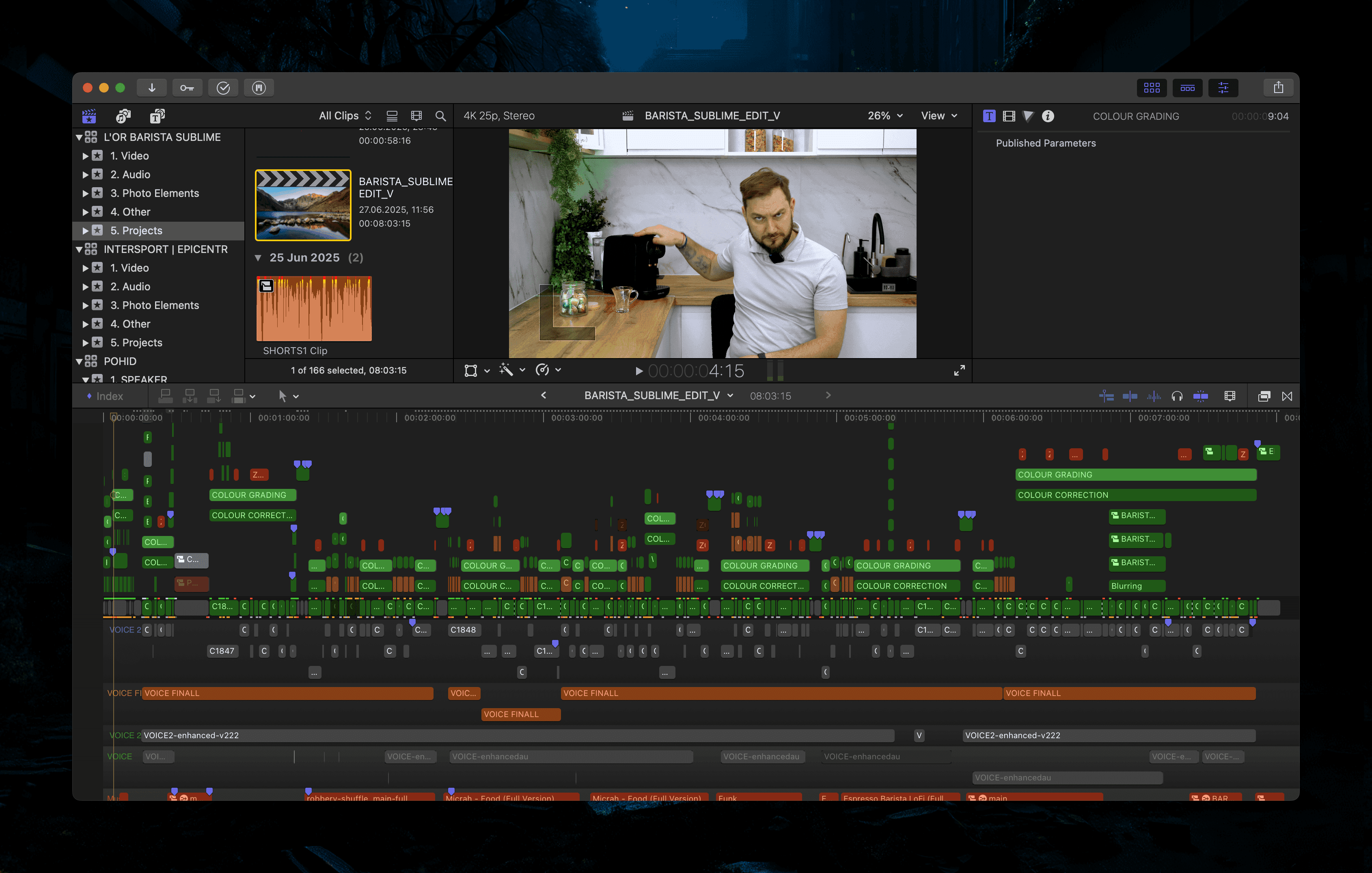The image size is (1372, 873).
Task: Show the Titles and Generators sidebar
Action: 157,116
